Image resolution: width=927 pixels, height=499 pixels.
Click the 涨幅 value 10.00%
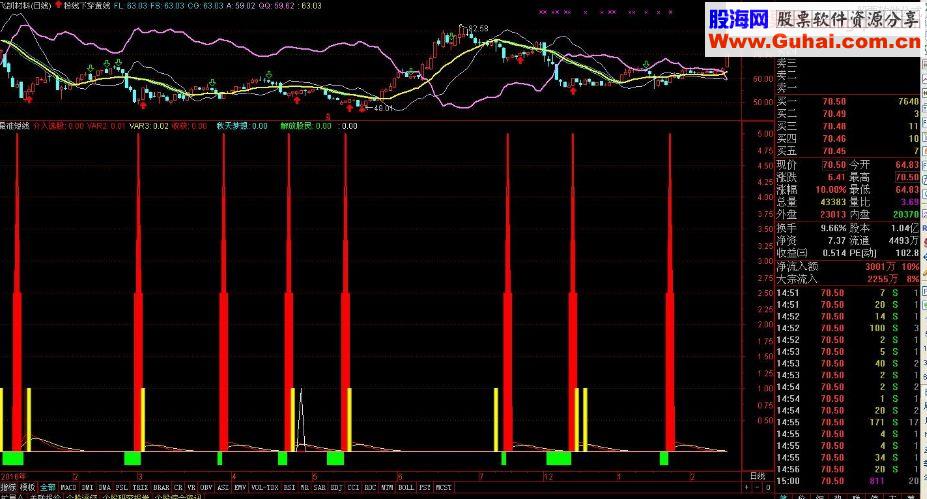[831, 190]
